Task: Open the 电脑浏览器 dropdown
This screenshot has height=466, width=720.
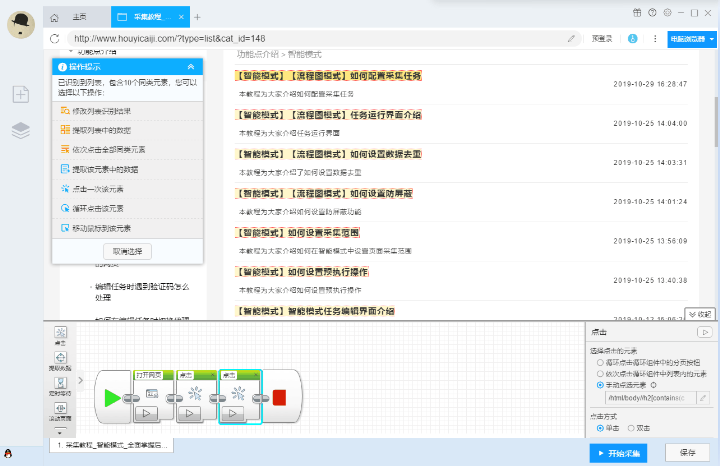Action: point(691,38)
